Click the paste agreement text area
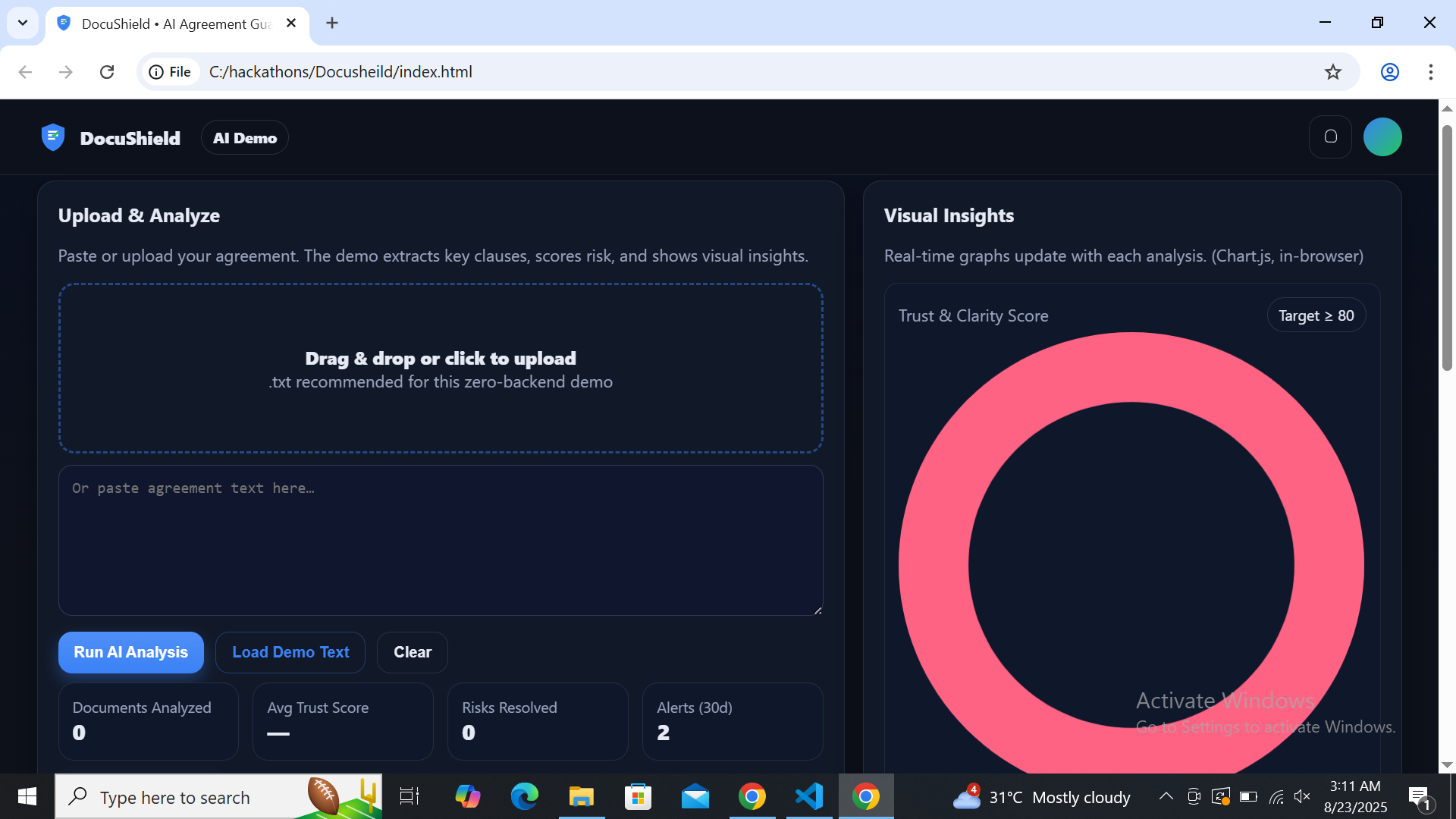The height and width of the screenshot is (819, 1456). [440, 540]
